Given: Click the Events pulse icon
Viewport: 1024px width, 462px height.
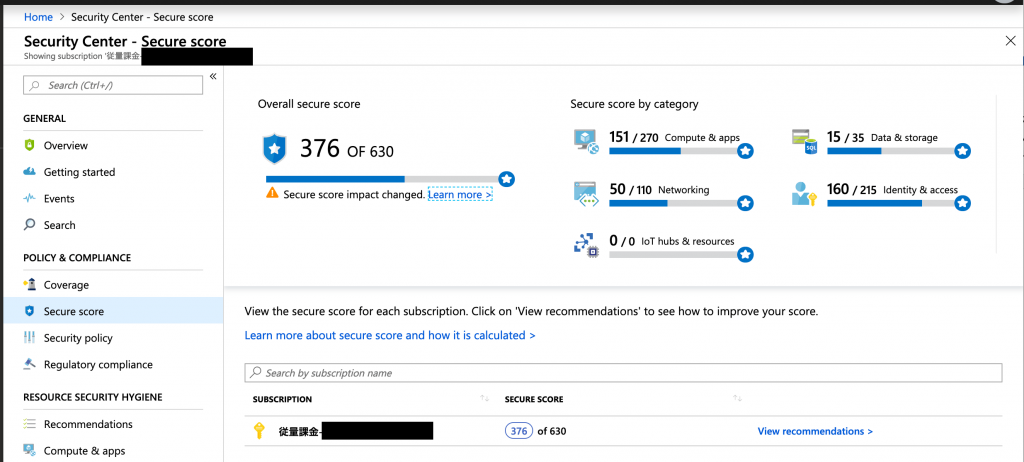Looking at the screenshot, I should [29, 199].
